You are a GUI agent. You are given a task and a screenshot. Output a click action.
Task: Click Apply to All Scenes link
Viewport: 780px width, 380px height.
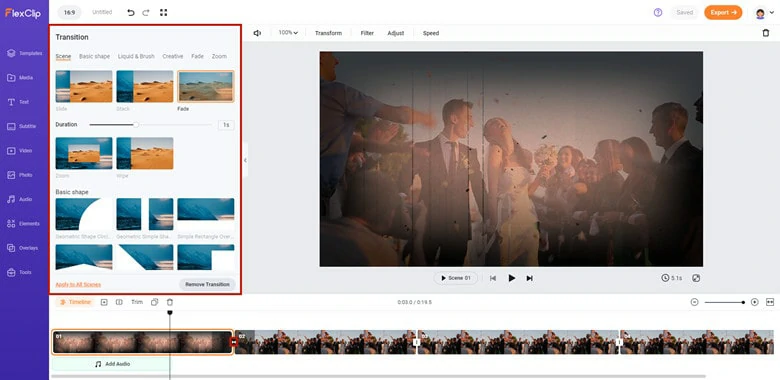coord(78,285)
